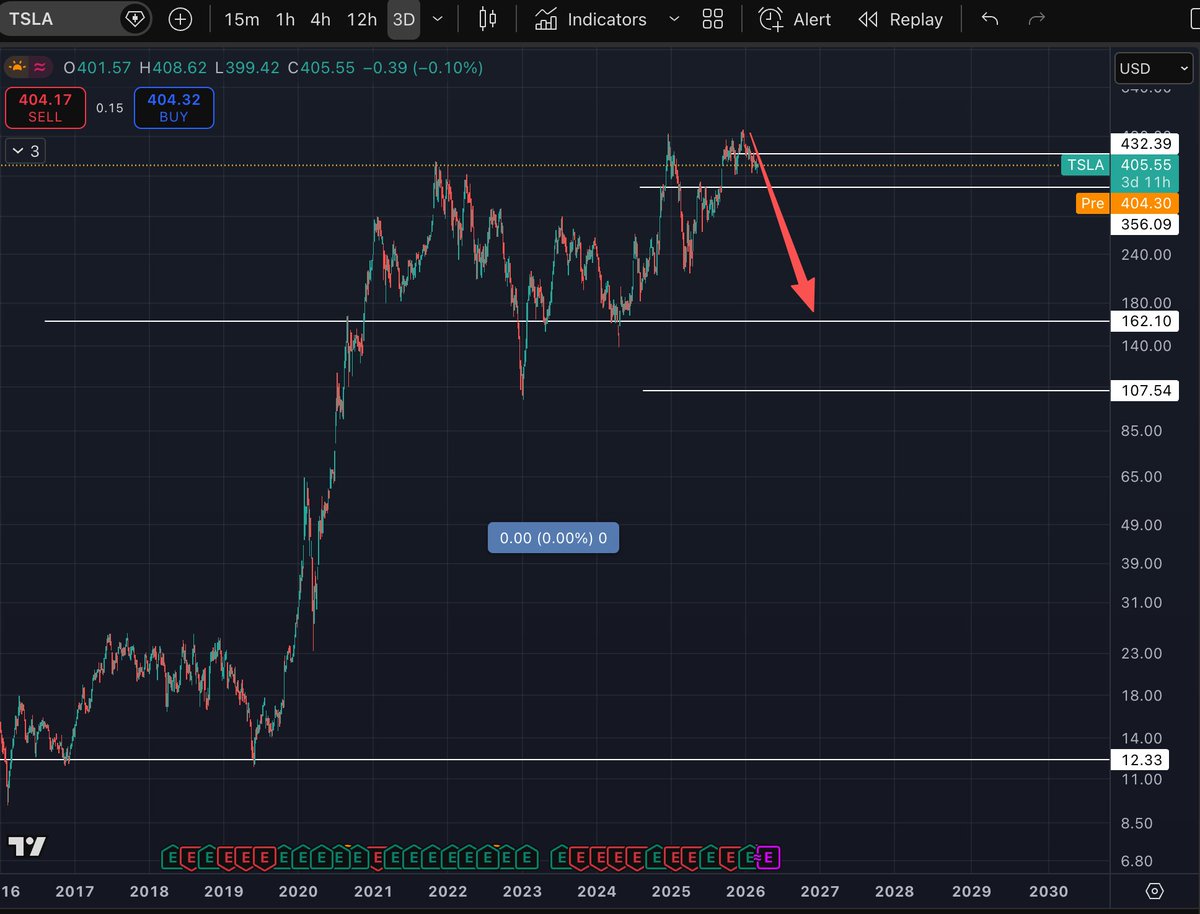The width and height of the screenshot is (1200, 914).
Task: Click the C405.55 close value in legend
Action: pos(320,68)
